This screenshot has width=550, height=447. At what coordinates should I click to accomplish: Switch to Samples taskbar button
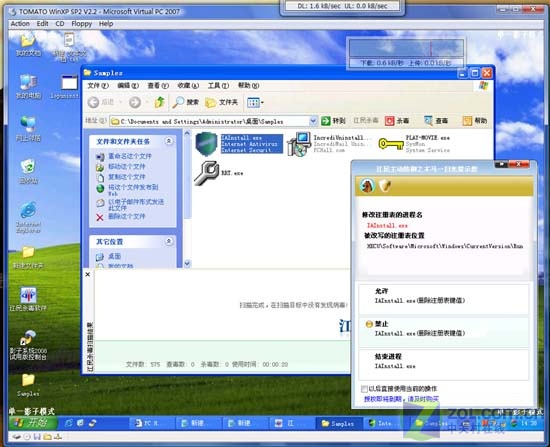coord(338,423)
